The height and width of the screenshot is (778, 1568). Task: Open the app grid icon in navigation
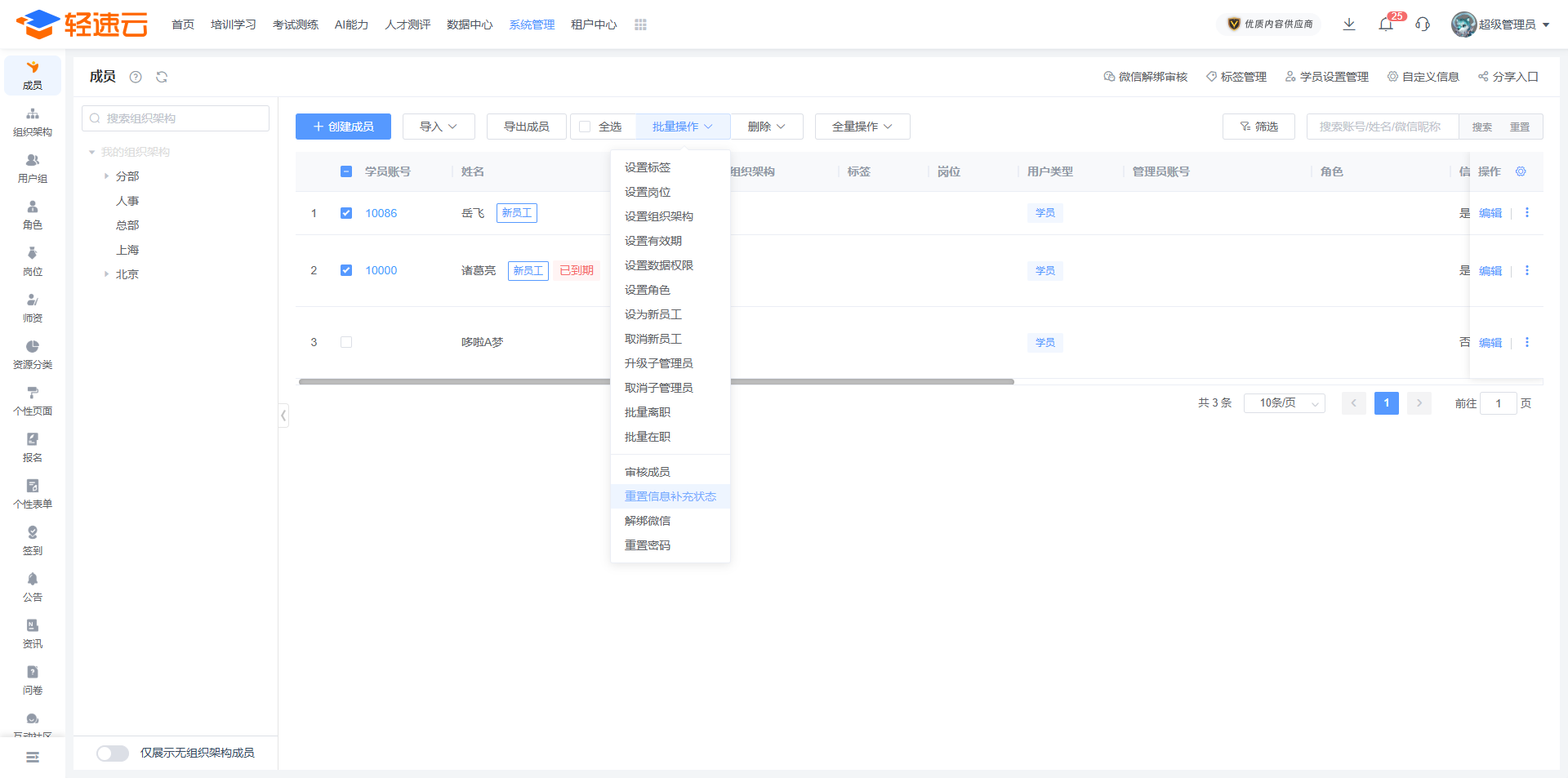(640, 25)
